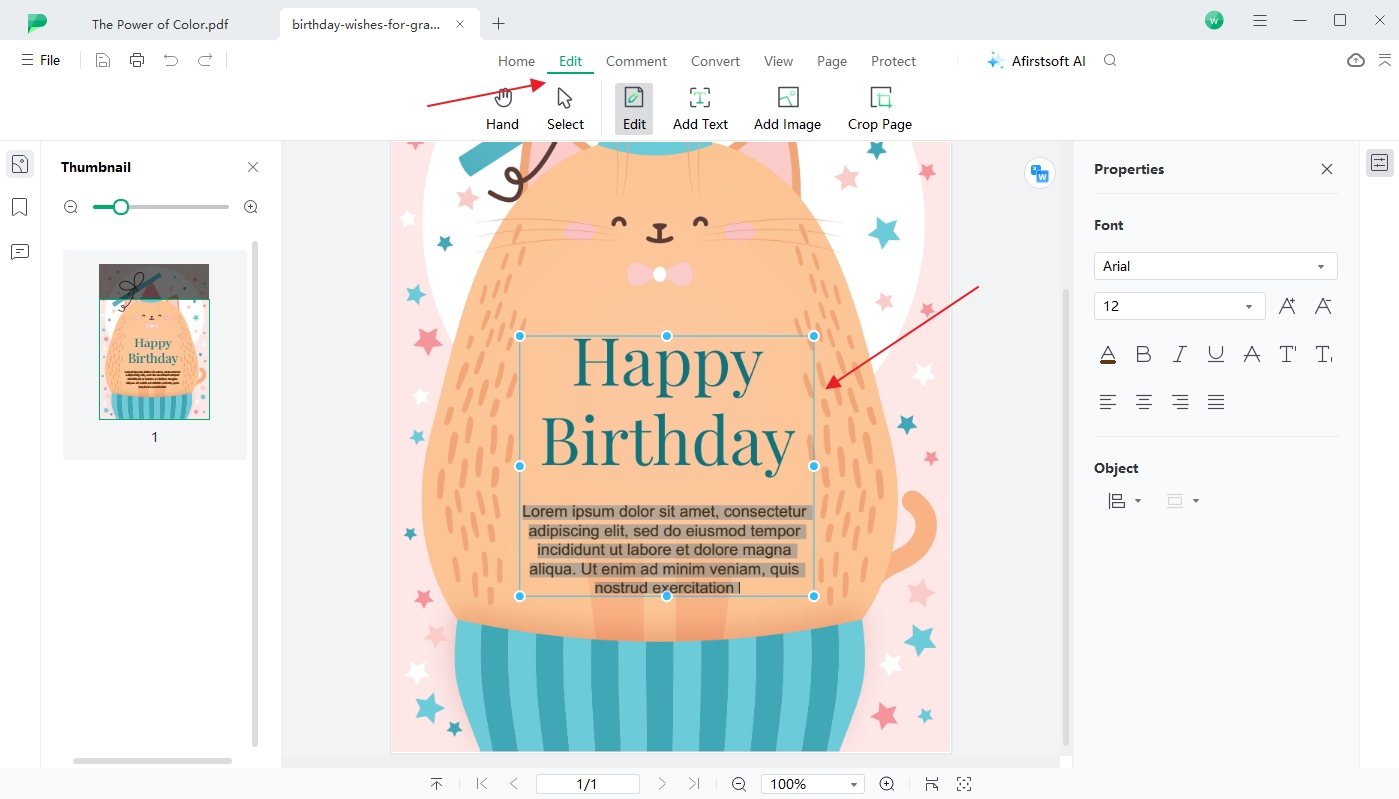This screenshot has height=799, width=1399.
Task: Click the cloud upload icon
Action: [1356, 61]
